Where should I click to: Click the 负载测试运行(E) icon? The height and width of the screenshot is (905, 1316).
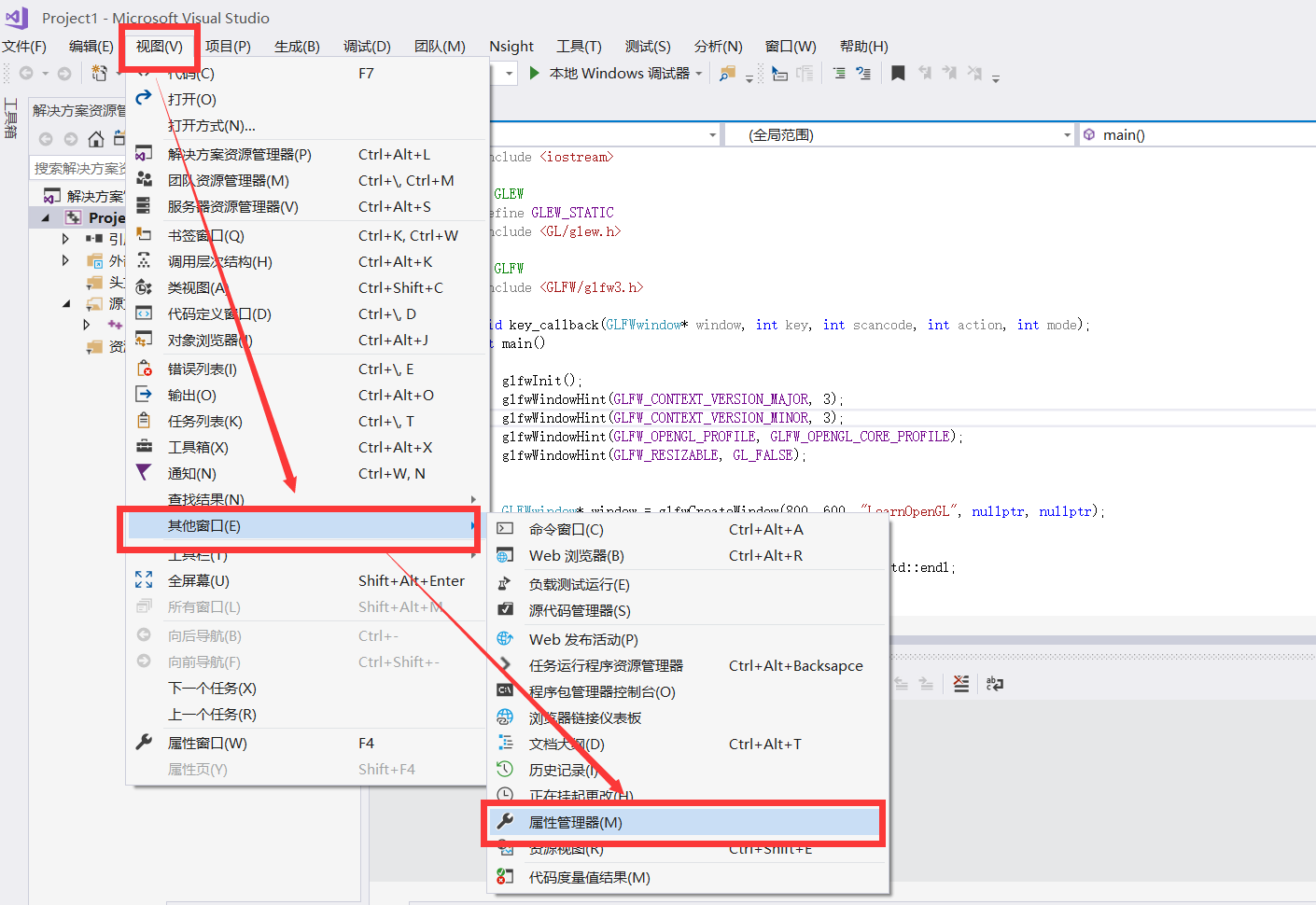tap(505, 583)
